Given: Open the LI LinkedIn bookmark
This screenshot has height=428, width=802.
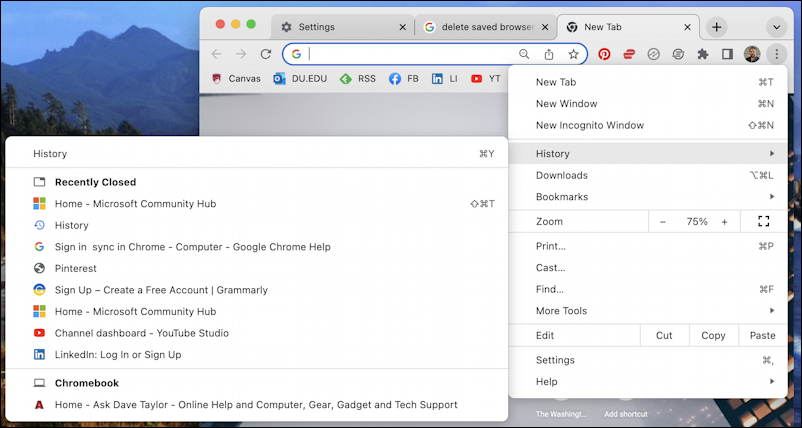Looking at the screenshot, I should coord(444,79).
